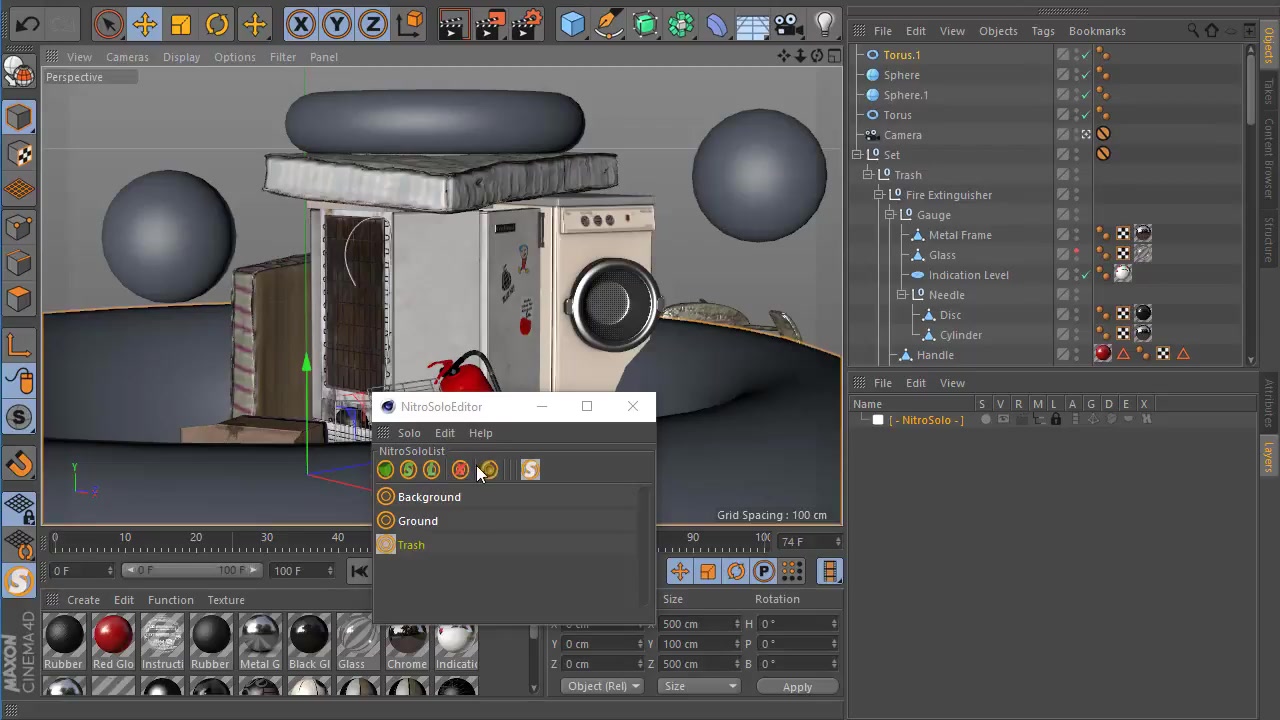Select the Live Selection tool

click(x=108, y=24)
